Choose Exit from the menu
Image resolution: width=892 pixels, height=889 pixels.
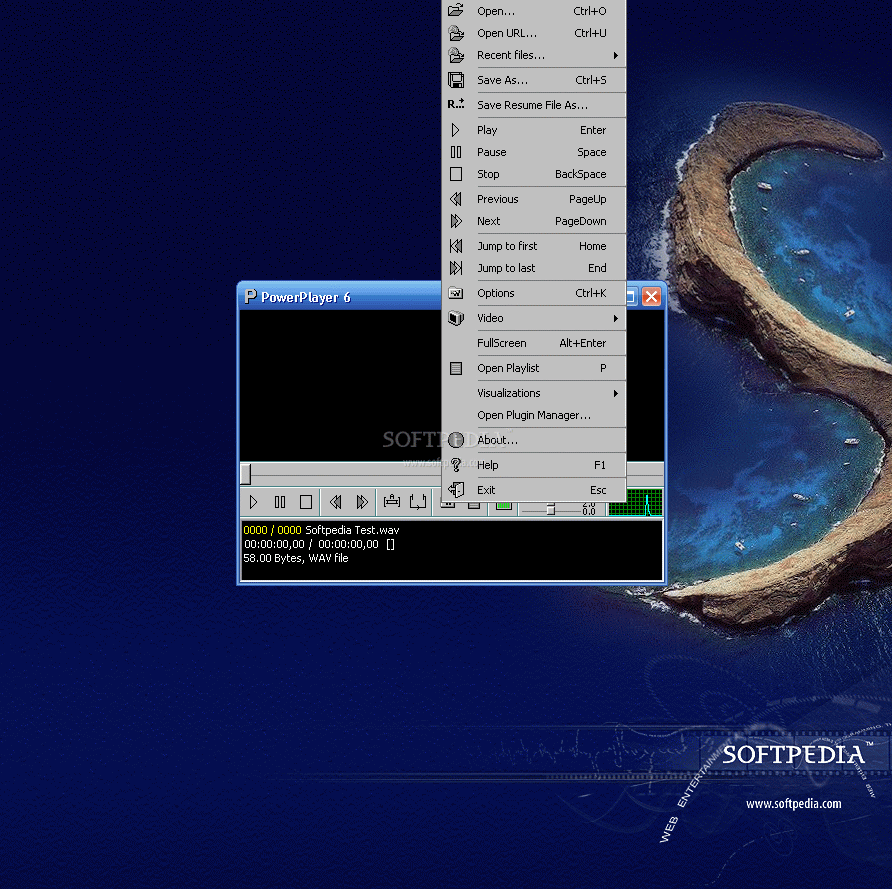tap(534, 490)
